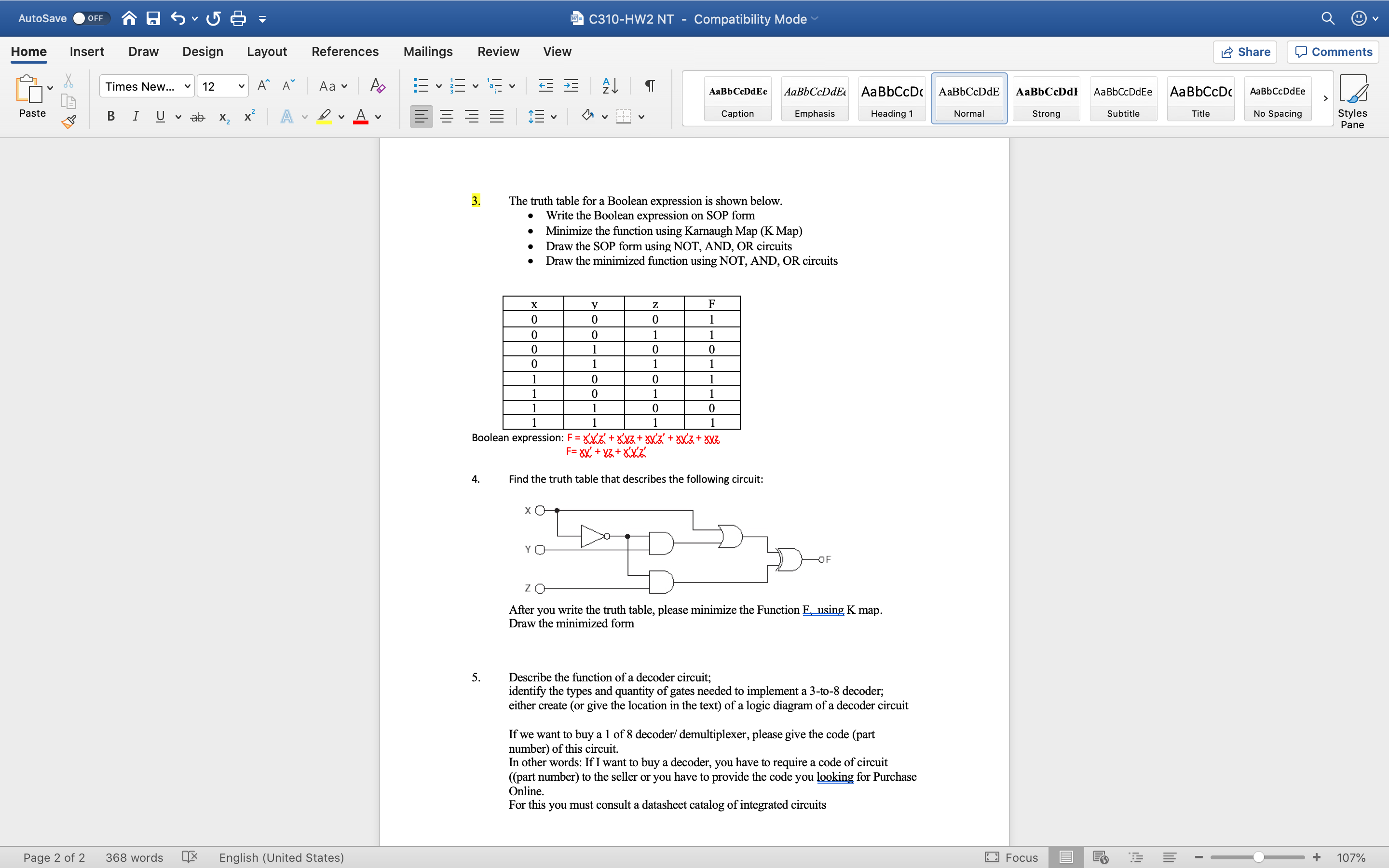This screenshot has height=868, width=1389.
Task: Apply superscript formatting
Action: pos(248,116)
